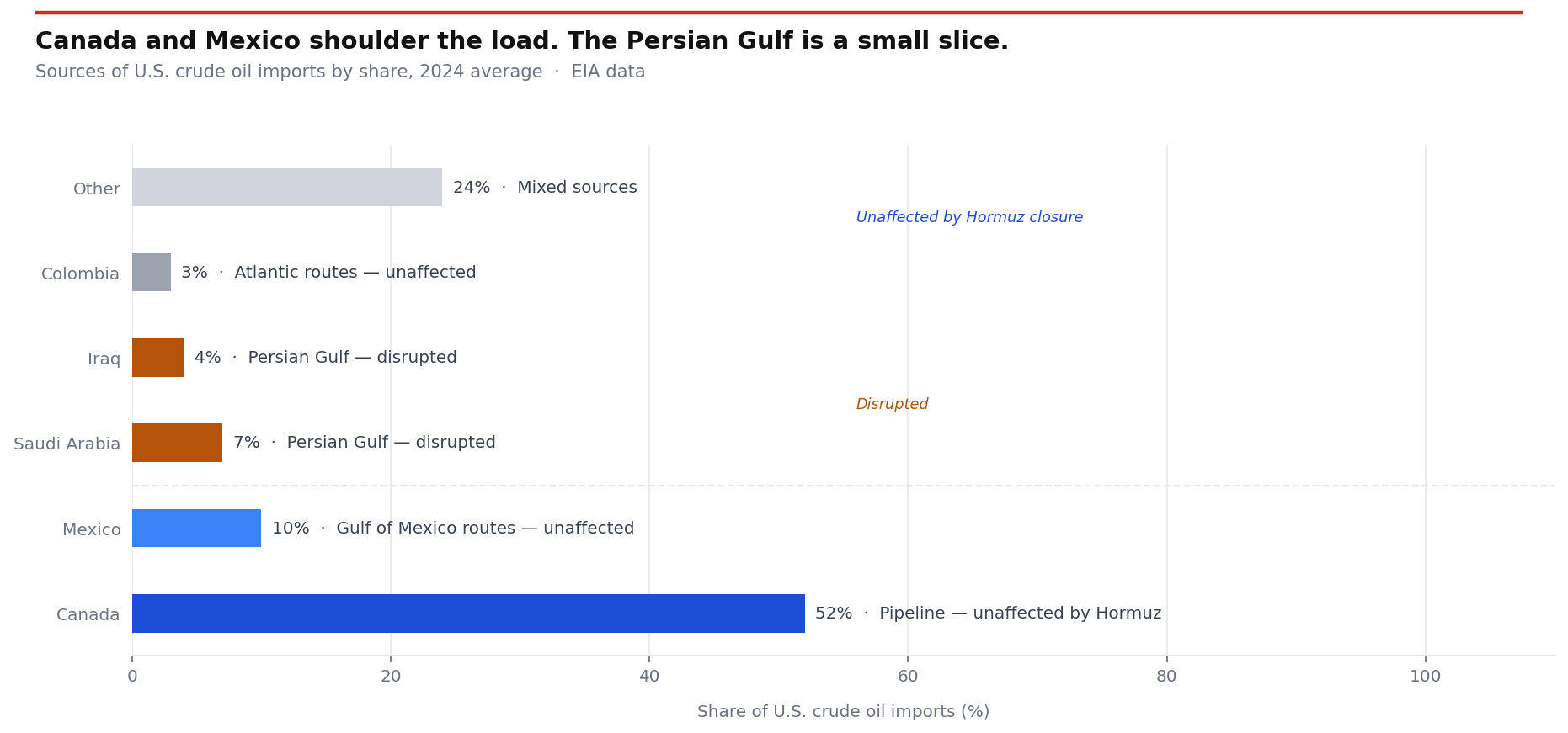The image size is (1568, 733).
Task: Click the x-axis tick label 100
Action: tap(1425, 677)
